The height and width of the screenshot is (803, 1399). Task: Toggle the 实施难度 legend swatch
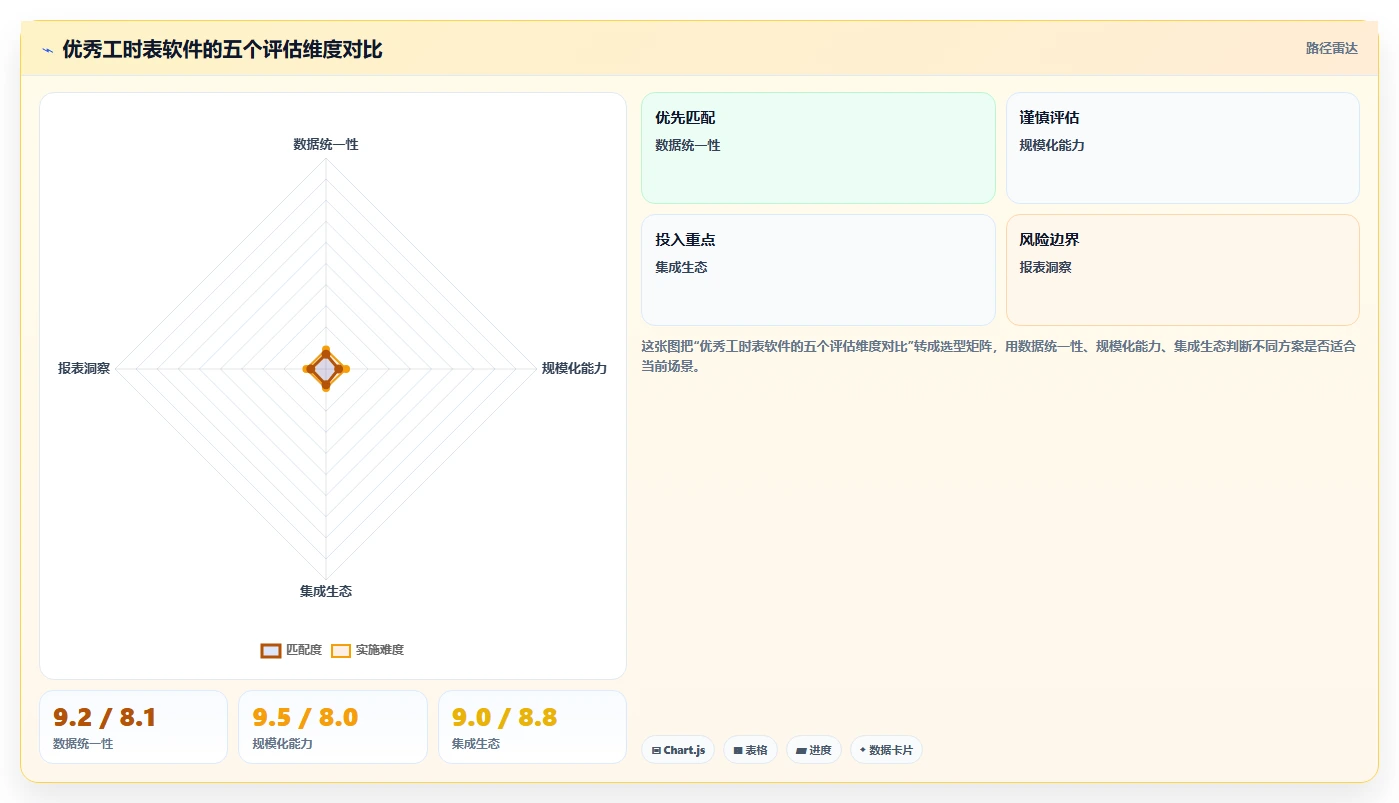click(x=341, y=650)
